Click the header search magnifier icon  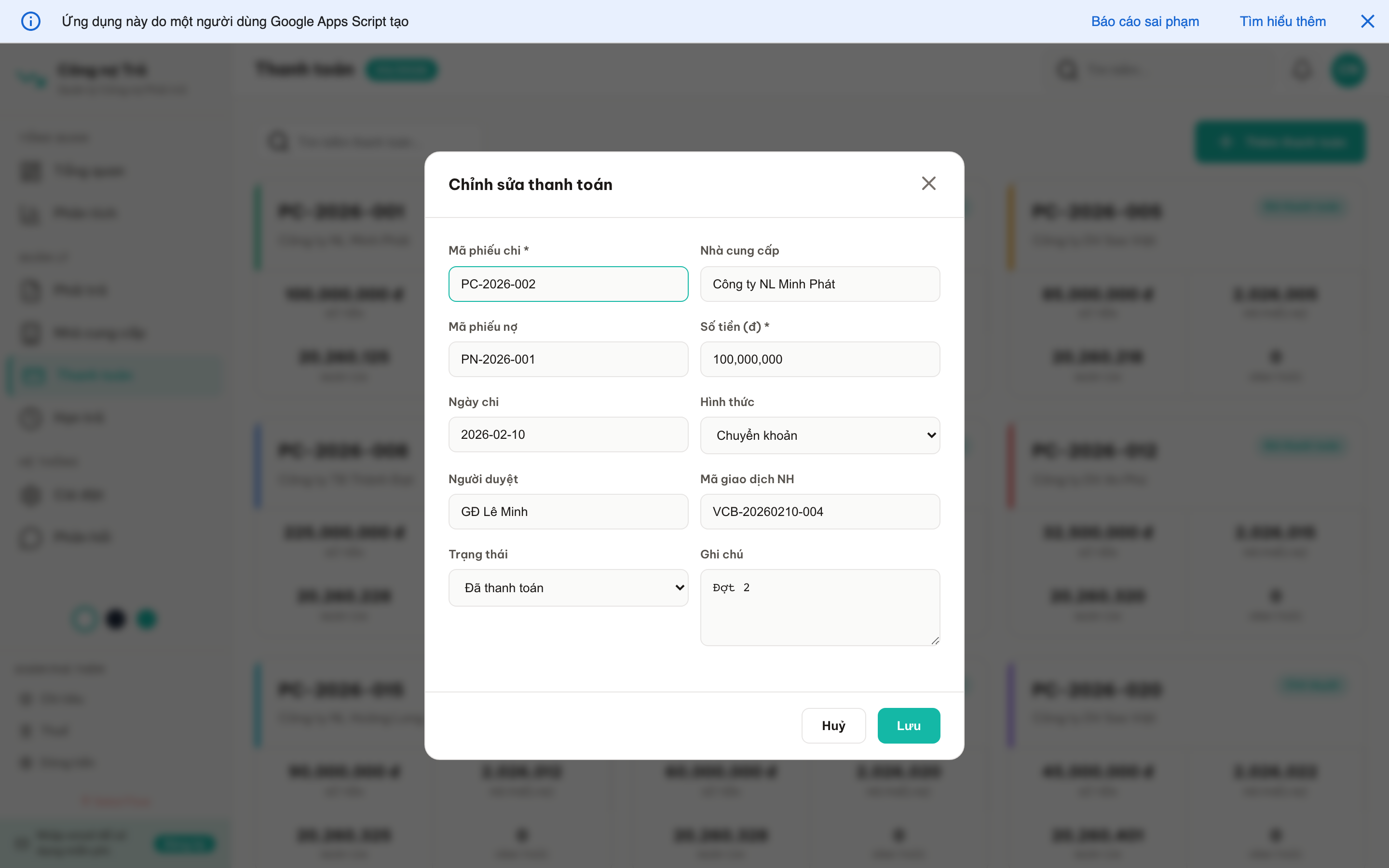tap(1067, 69)
